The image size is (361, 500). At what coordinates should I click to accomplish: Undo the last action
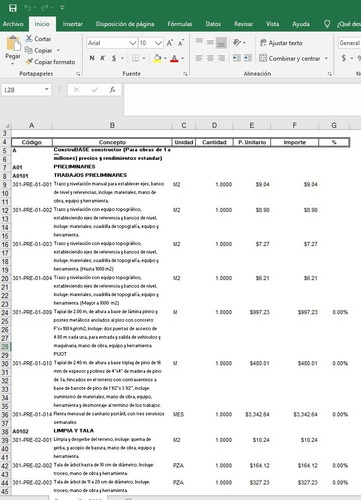[27, 8]
